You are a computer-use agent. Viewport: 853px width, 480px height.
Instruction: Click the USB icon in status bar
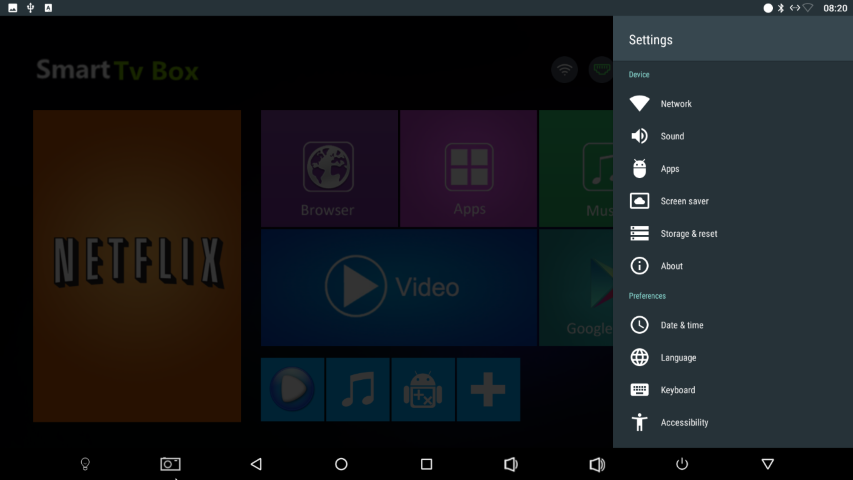point(30,8)
